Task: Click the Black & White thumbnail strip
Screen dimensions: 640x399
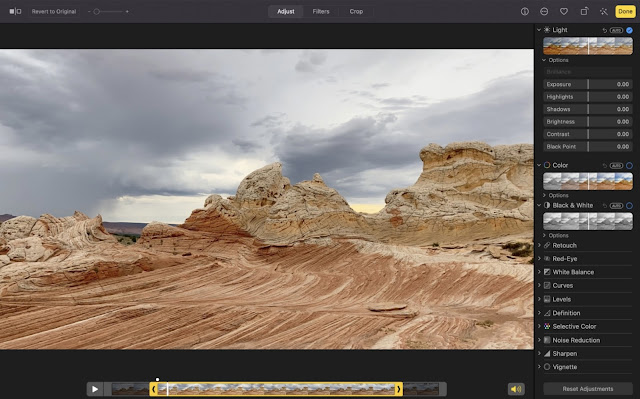Action: 588,221
